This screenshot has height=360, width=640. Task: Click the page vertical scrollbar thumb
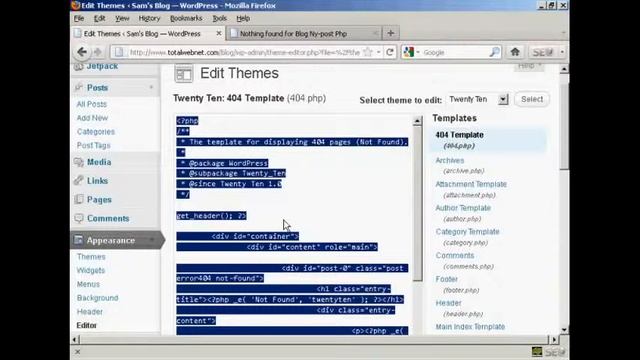[x=564, y=127]
